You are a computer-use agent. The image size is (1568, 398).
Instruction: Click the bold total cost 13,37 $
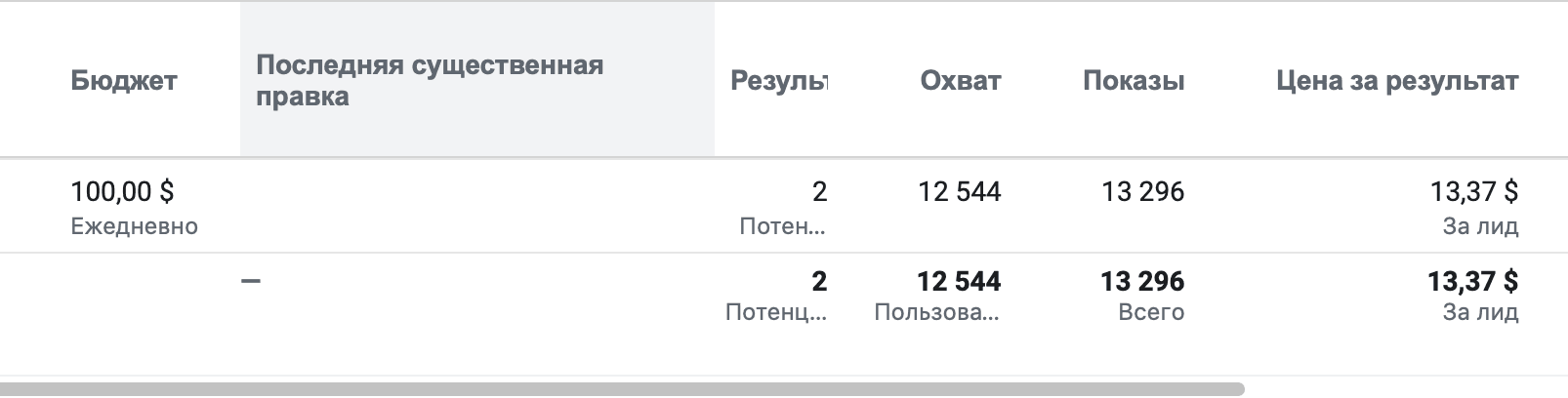[1472, 282]
